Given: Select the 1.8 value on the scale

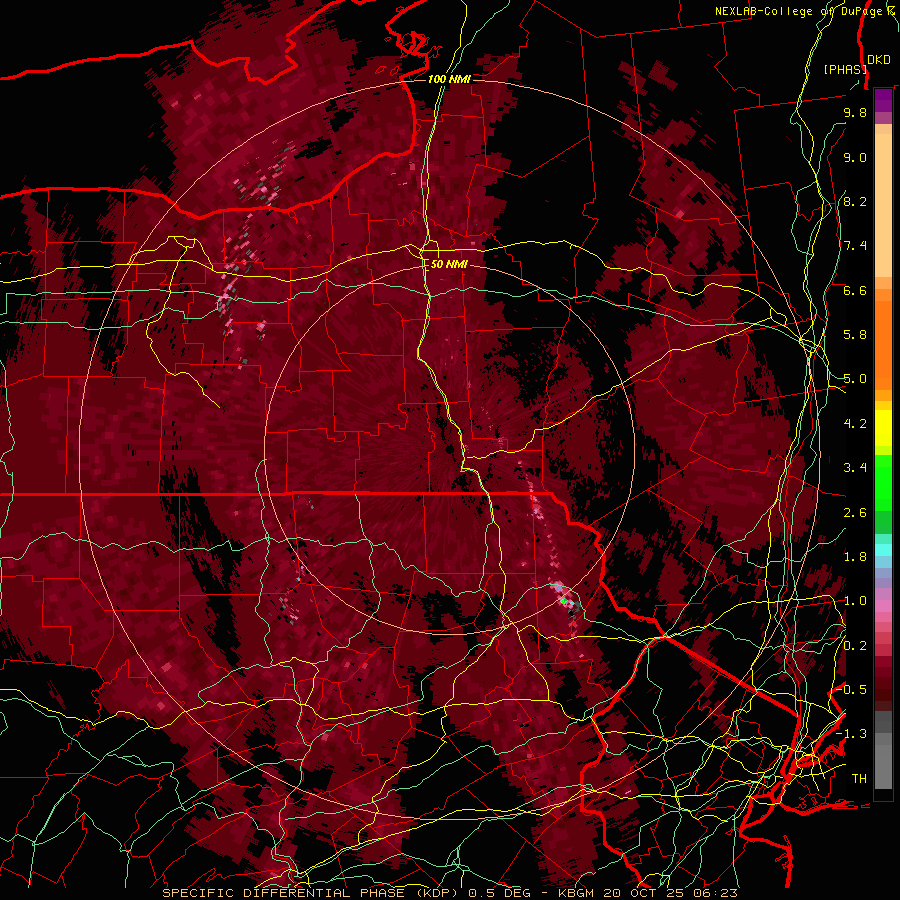Looking at the screenshot, I should [x=855, y=557].
